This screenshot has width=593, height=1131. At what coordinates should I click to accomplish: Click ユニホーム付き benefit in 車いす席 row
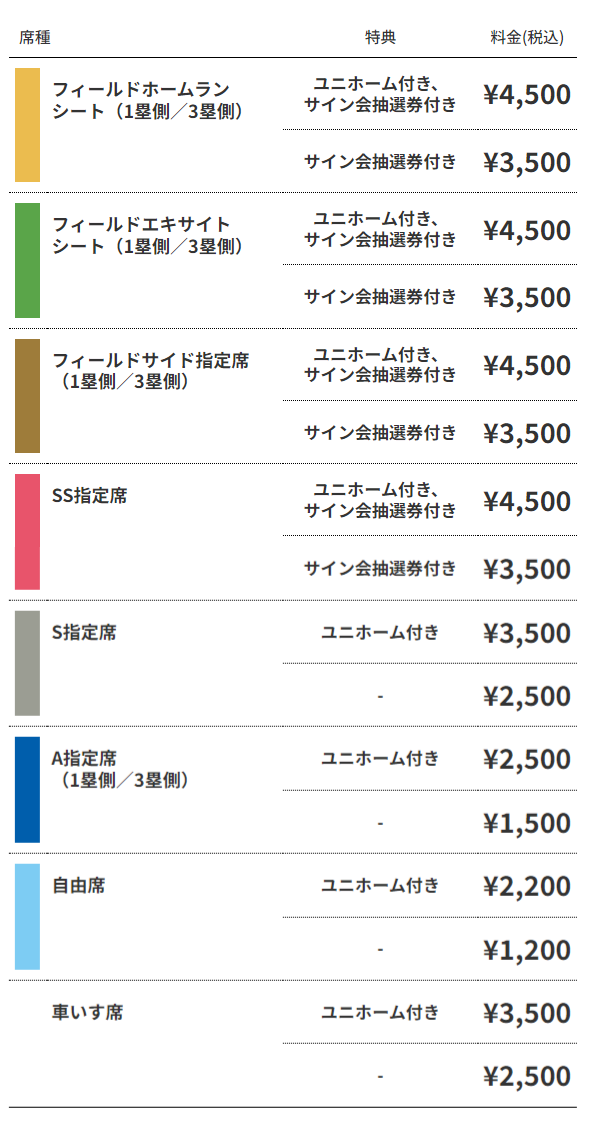point(380,1012)
